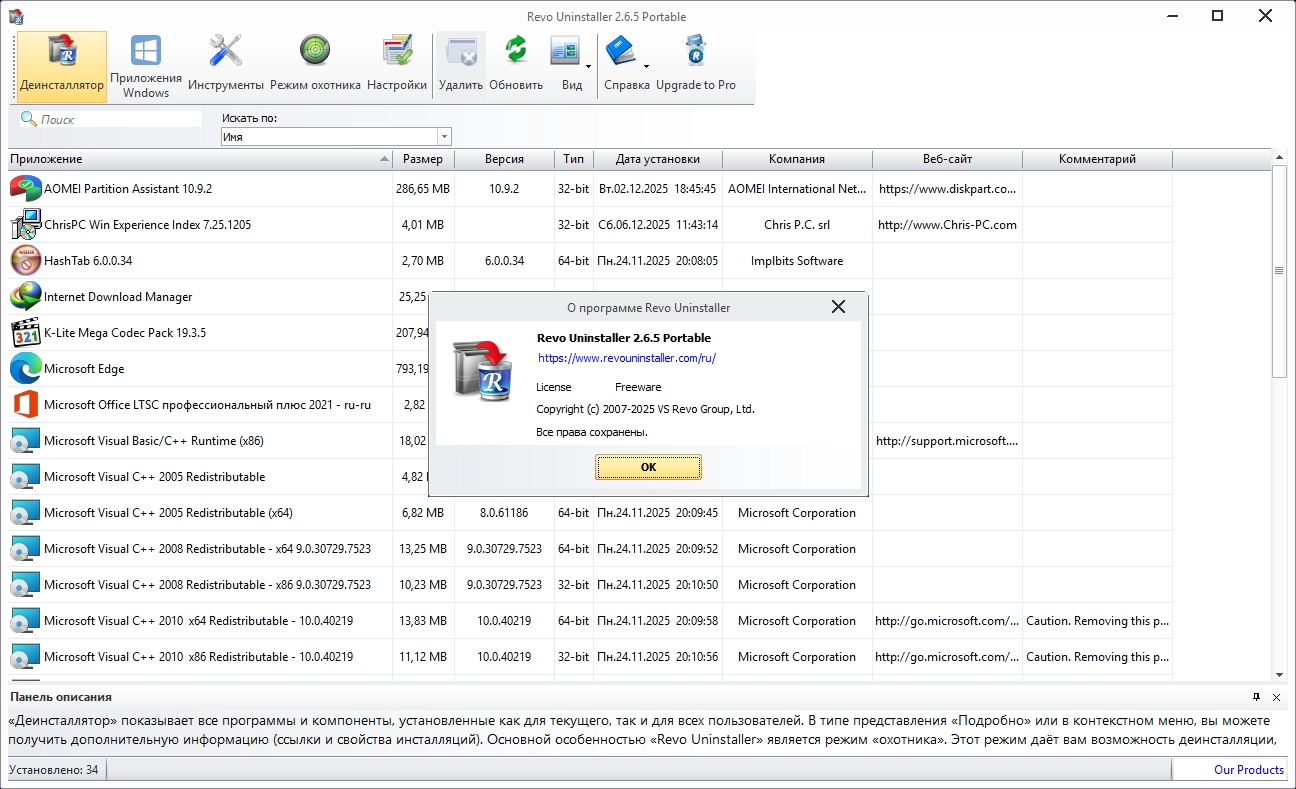
Task: Activate Режим охотника from the toolbar
Action: coord(315,66)
